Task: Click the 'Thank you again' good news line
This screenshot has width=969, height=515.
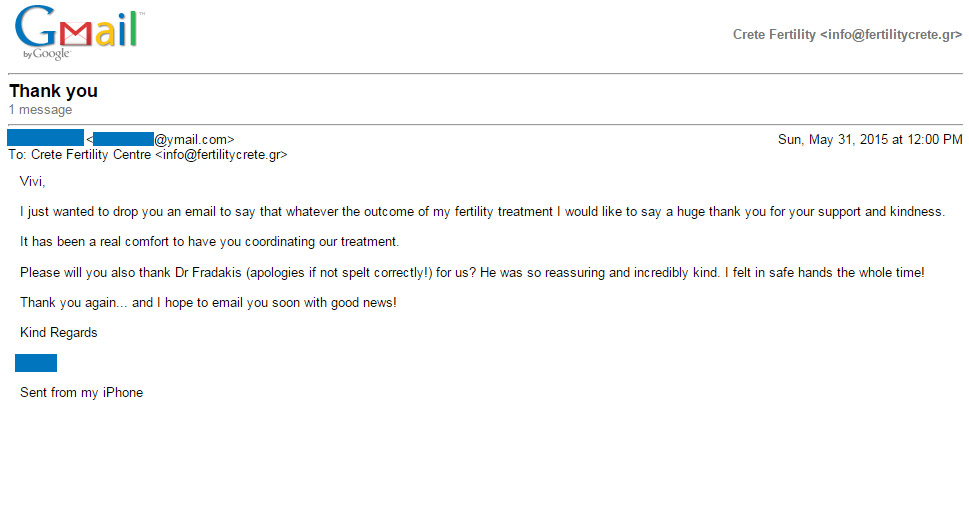Action: (x=208, y=302)
